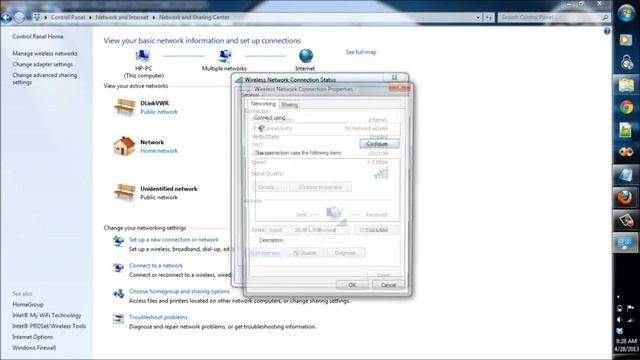Screen dimensions: 640x360
Task: Click the picture viewer icon below Chrome
Action: click(626, 130)
